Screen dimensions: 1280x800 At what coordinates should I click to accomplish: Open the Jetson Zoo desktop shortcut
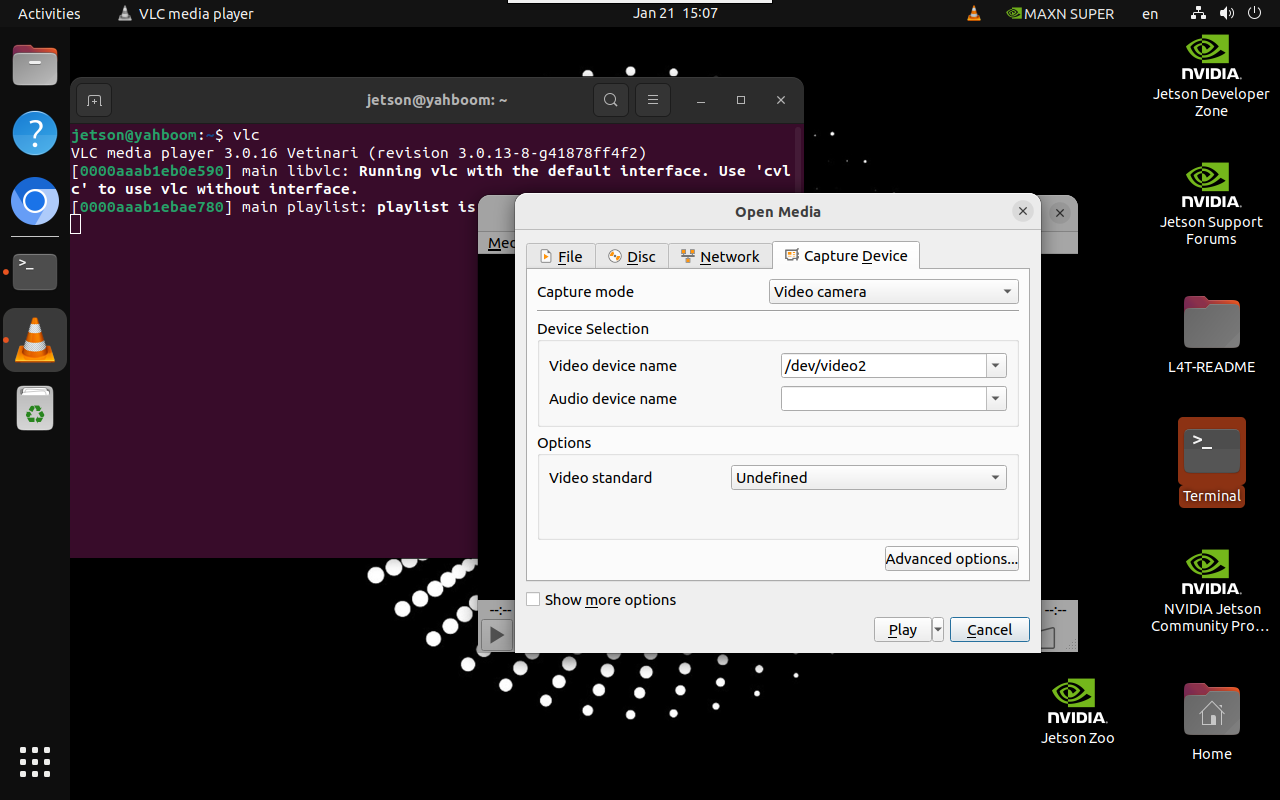(1077, 712)
